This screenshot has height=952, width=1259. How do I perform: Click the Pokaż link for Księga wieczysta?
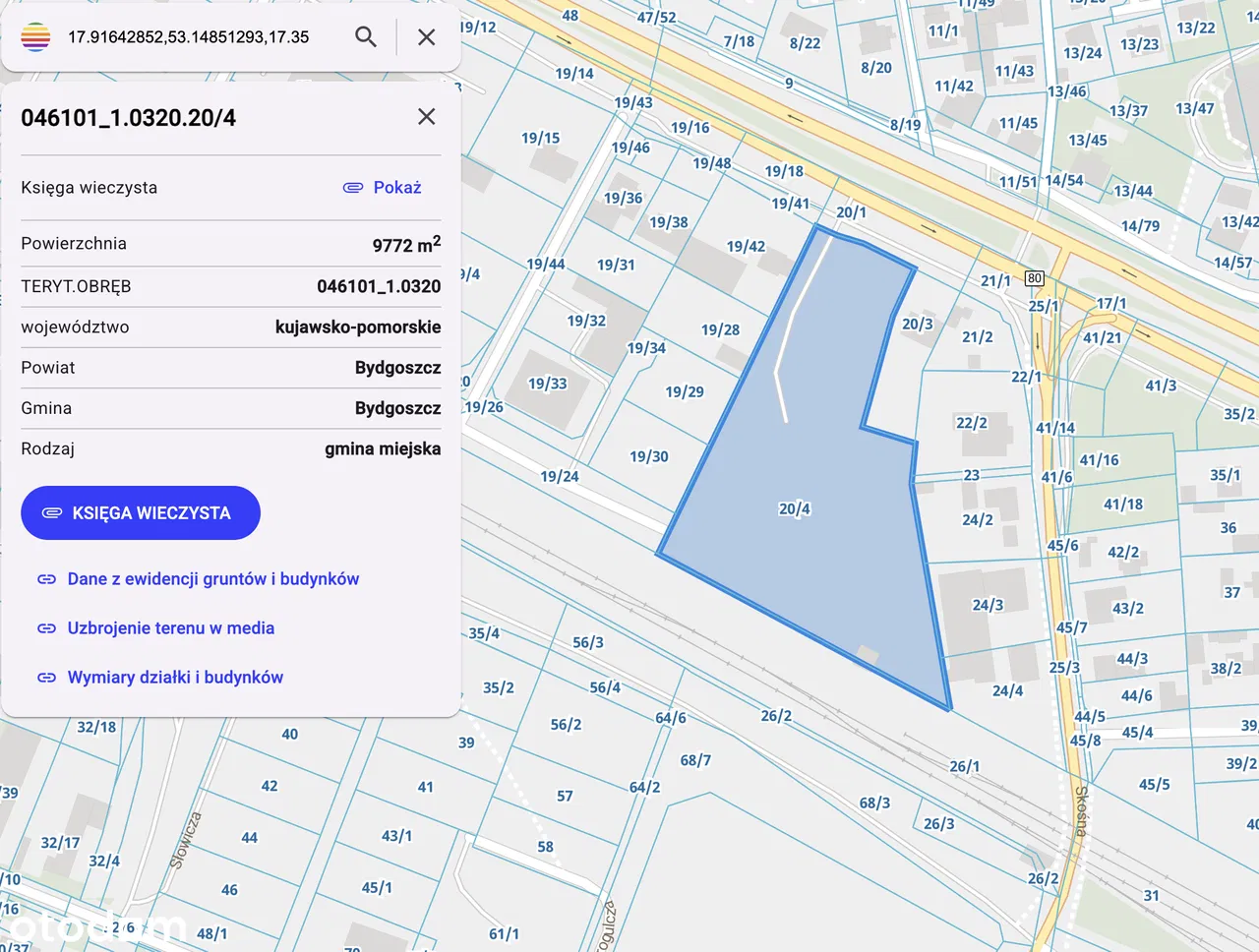(x=383, y=188)
